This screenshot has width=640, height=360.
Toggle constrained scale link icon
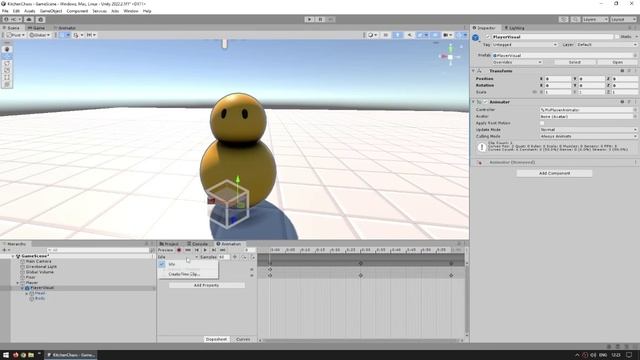click(x=535, y=92)
